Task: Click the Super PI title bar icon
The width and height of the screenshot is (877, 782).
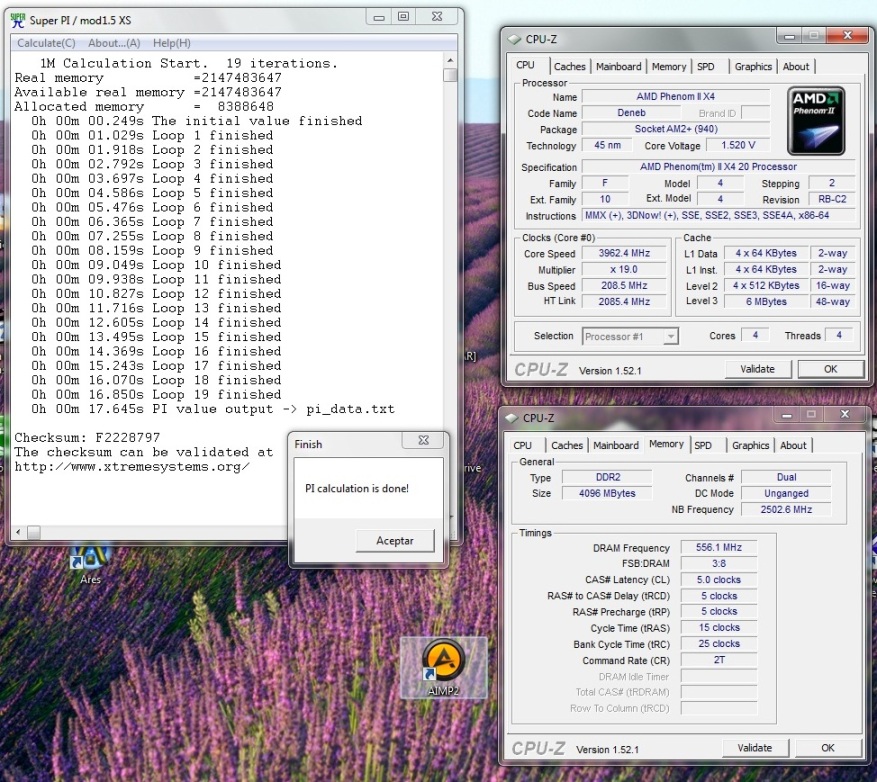Action: click(18, 20)
